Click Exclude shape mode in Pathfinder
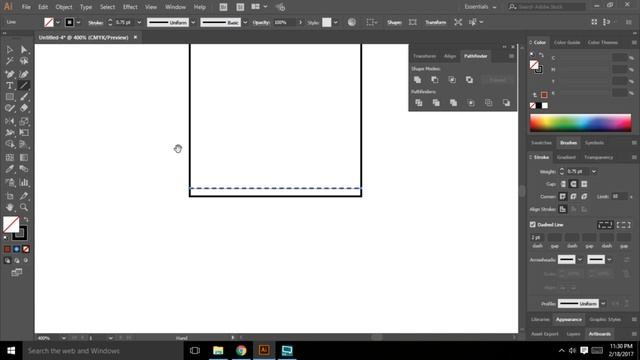Screen dimensions: 640x360 tap(470, 80)
